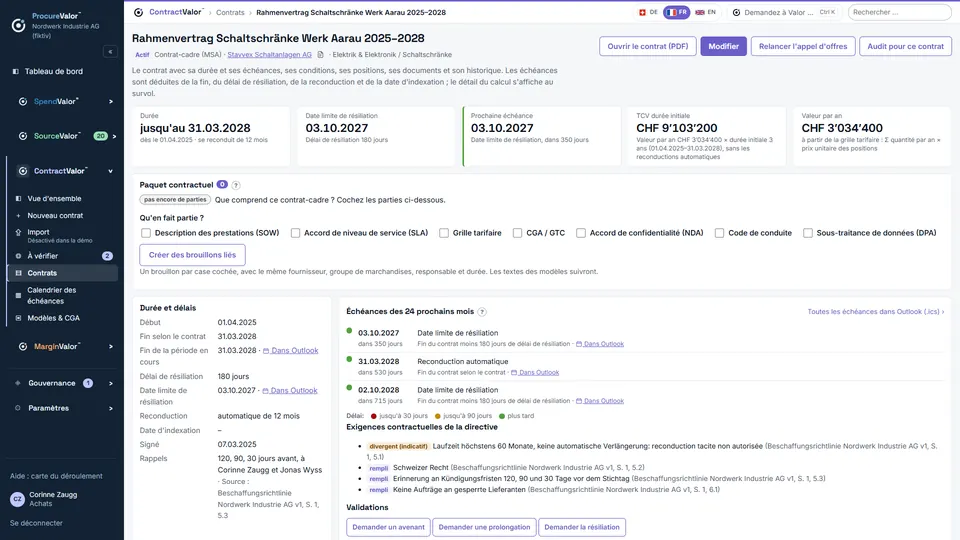Click the Calendrier des échéances icon
The height and width of the screenshot is (540, 960).
click(x=18, y=296)
